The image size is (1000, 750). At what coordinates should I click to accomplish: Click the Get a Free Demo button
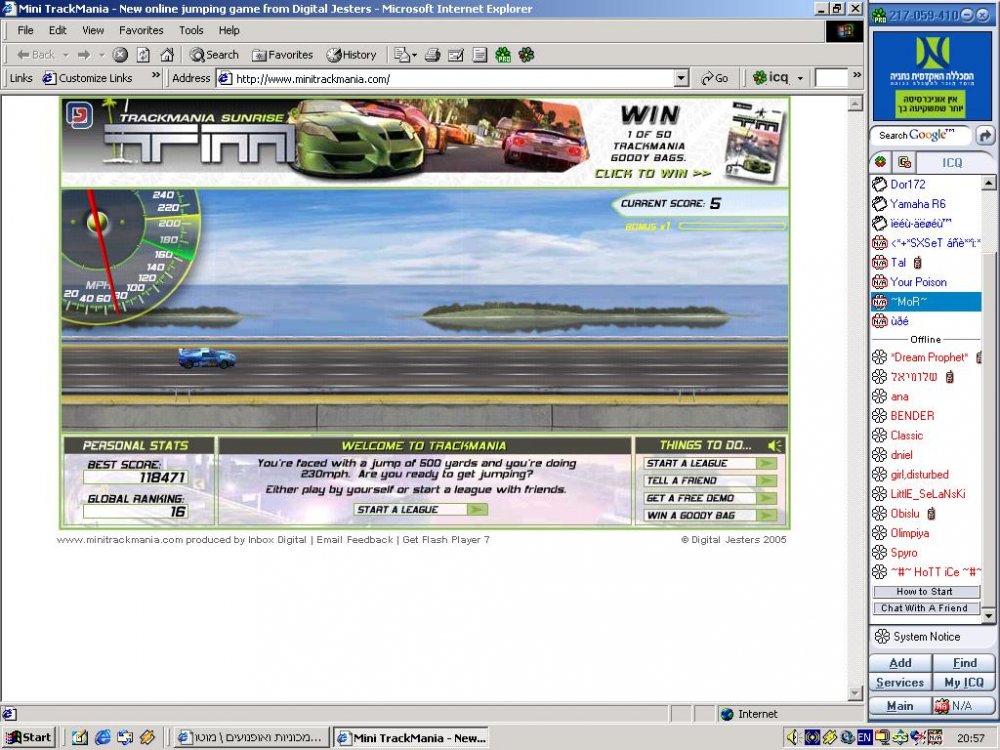[710, 498]
